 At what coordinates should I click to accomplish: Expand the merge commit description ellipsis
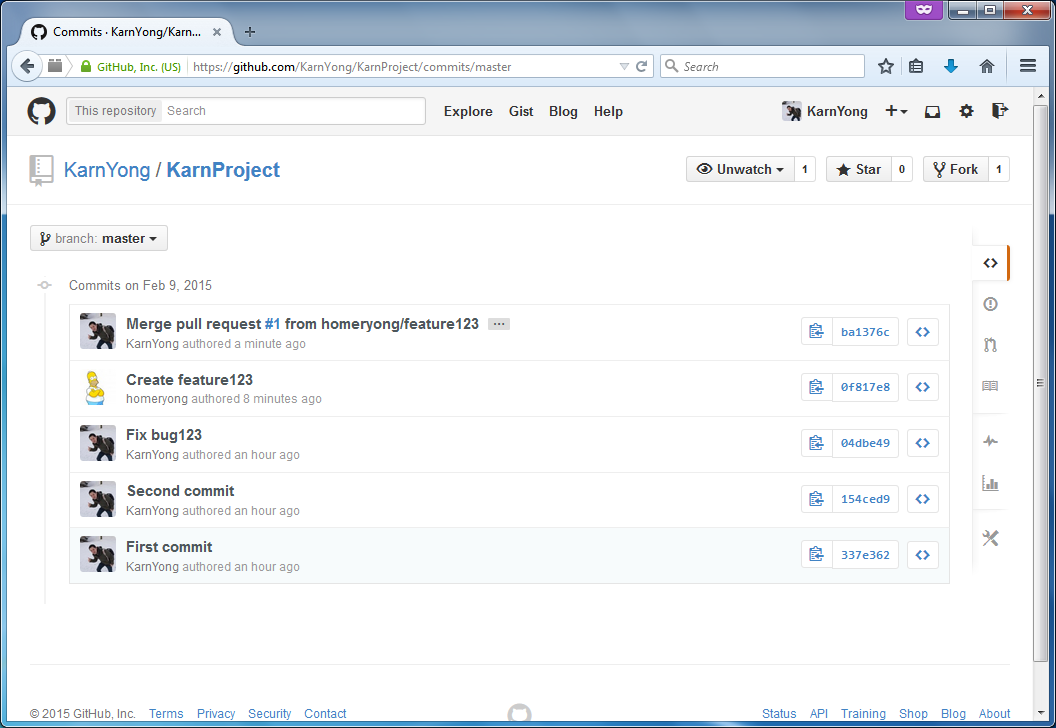coord(499,324)
